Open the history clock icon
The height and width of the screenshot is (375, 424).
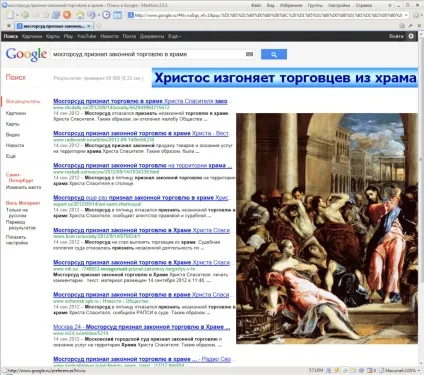click(x=106, y=15)
